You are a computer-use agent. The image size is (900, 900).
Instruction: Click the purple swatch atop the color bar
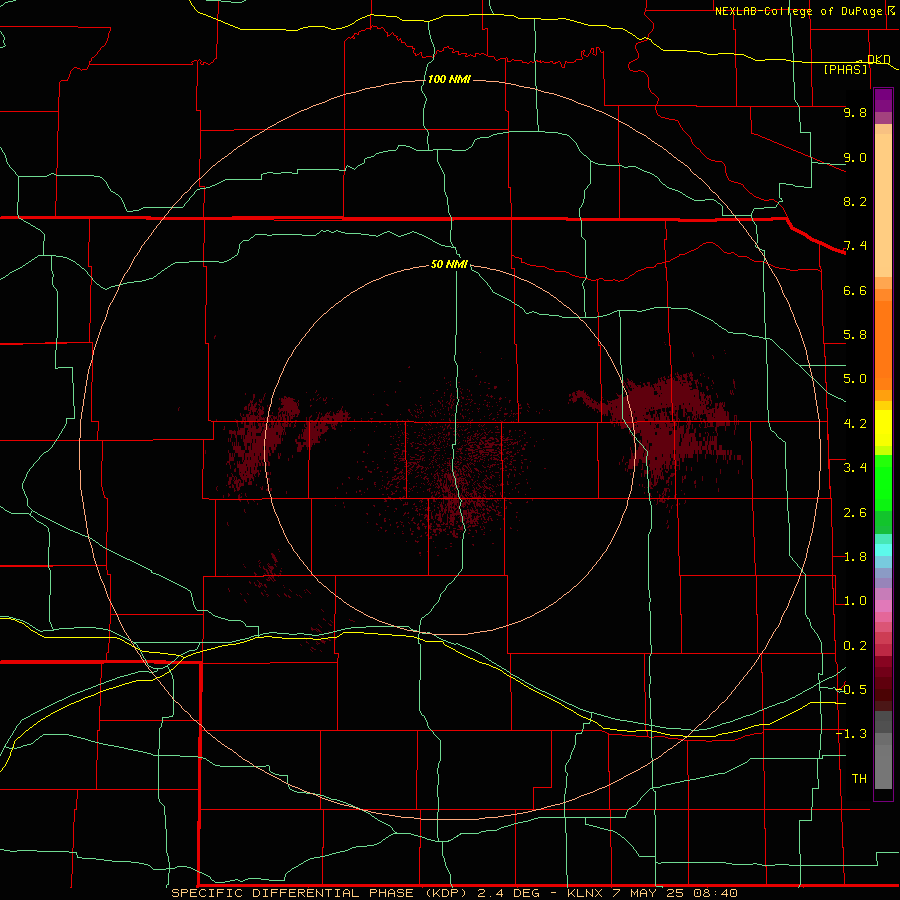pyautogui.click(x=883, y=100)
